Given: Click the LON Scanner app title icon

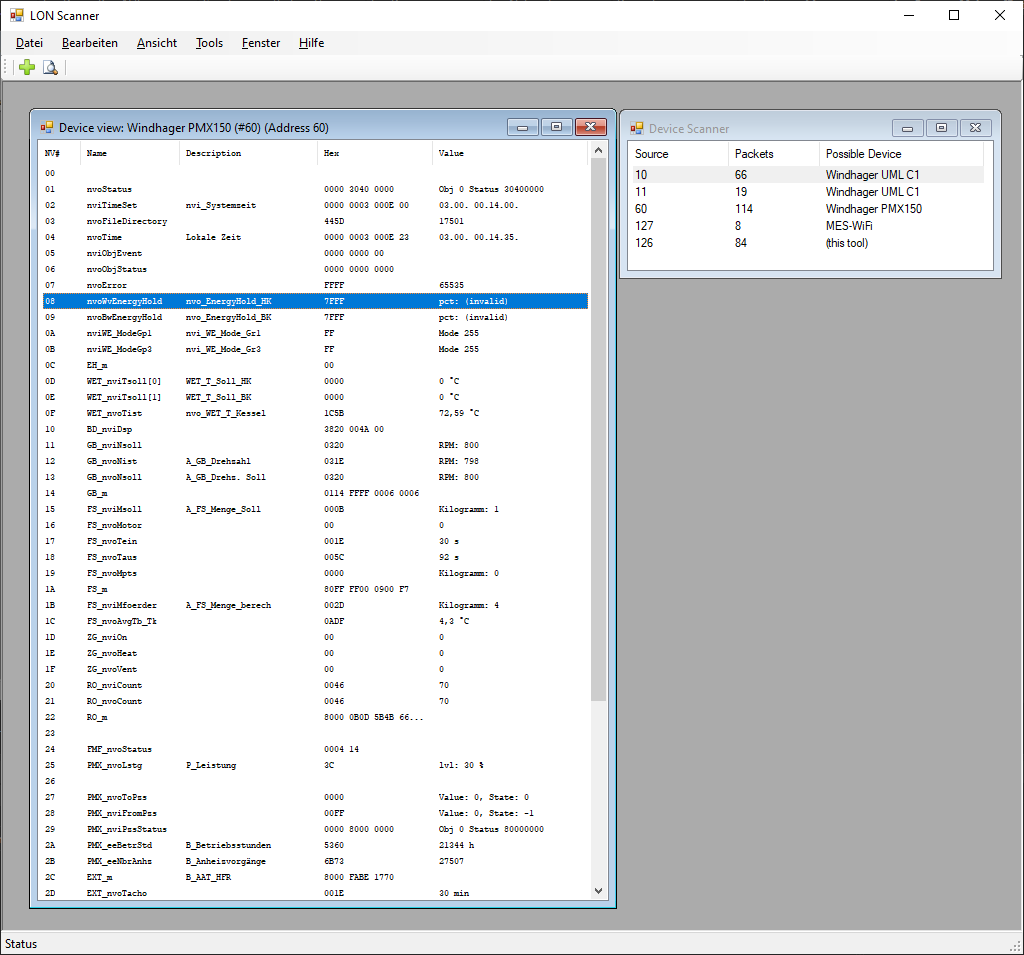Looking at the screenshot, I should coord(16,15).
